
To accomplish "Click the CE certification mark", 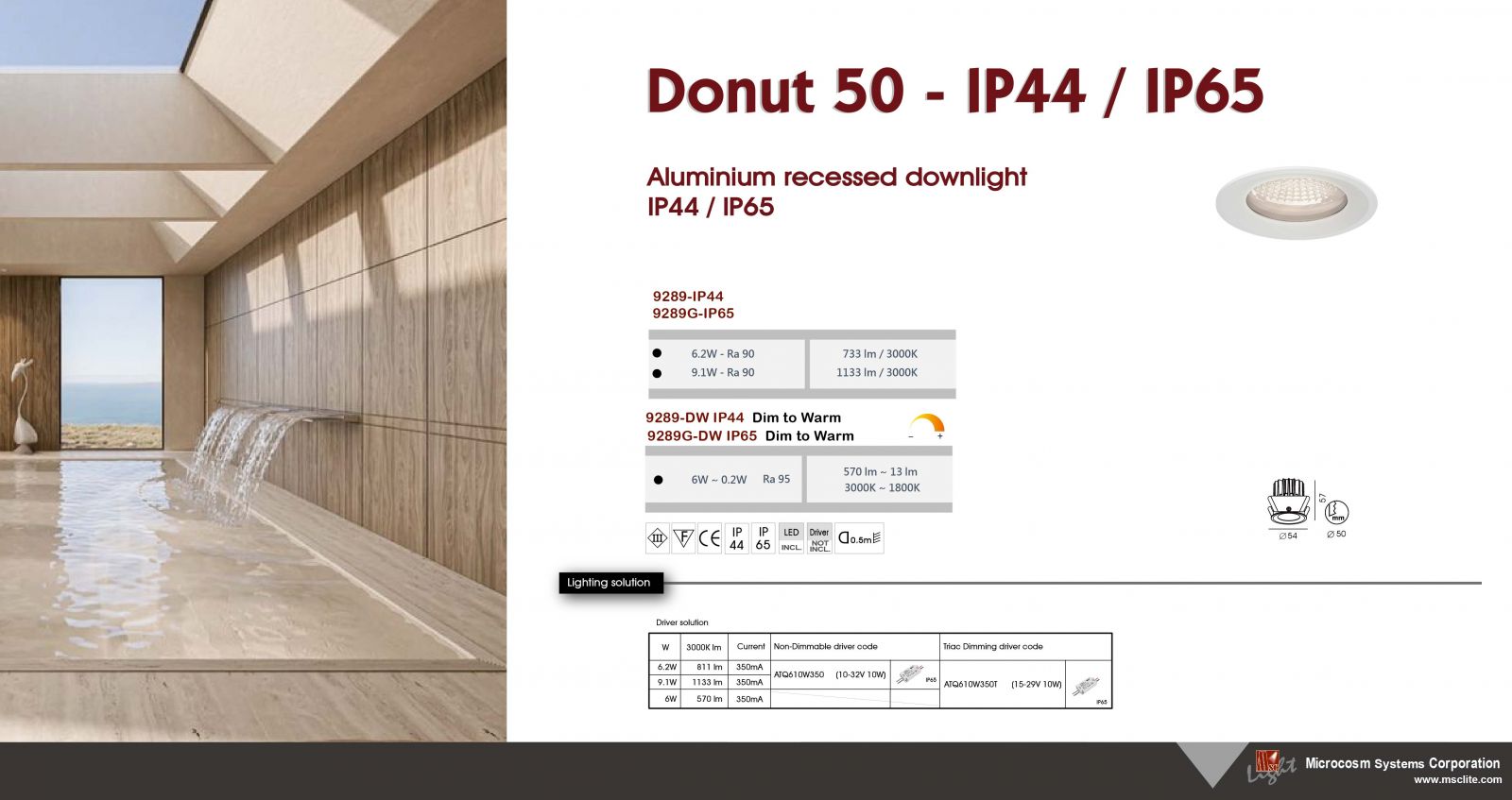I will tap(710, 538).
